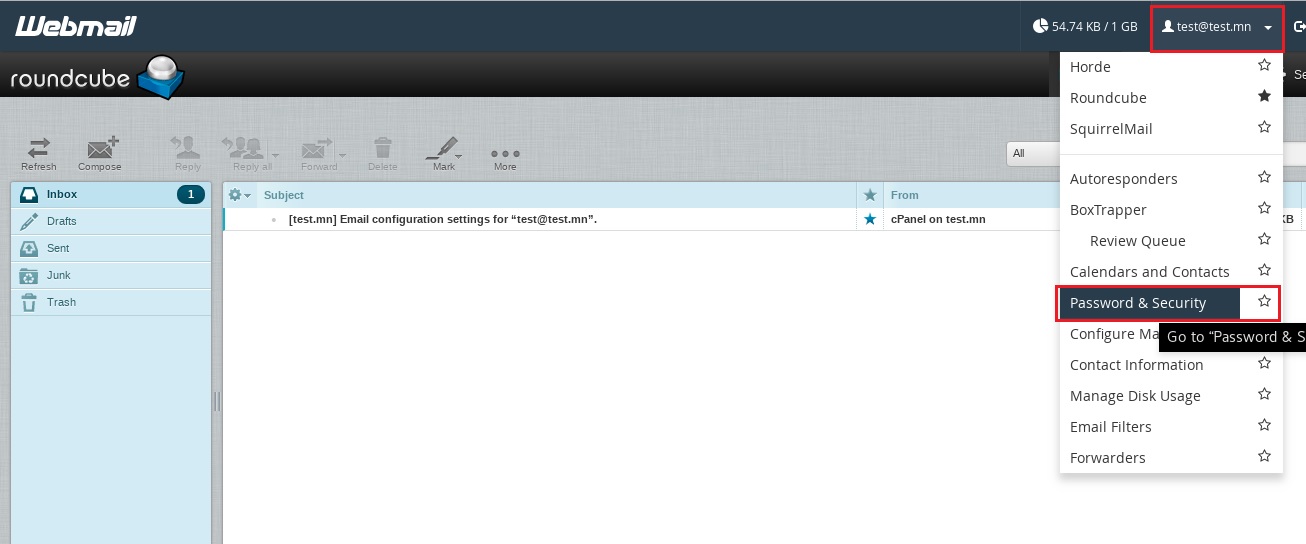Open the Inbox folder
The image size is (1306, 544).
[111, 195]
